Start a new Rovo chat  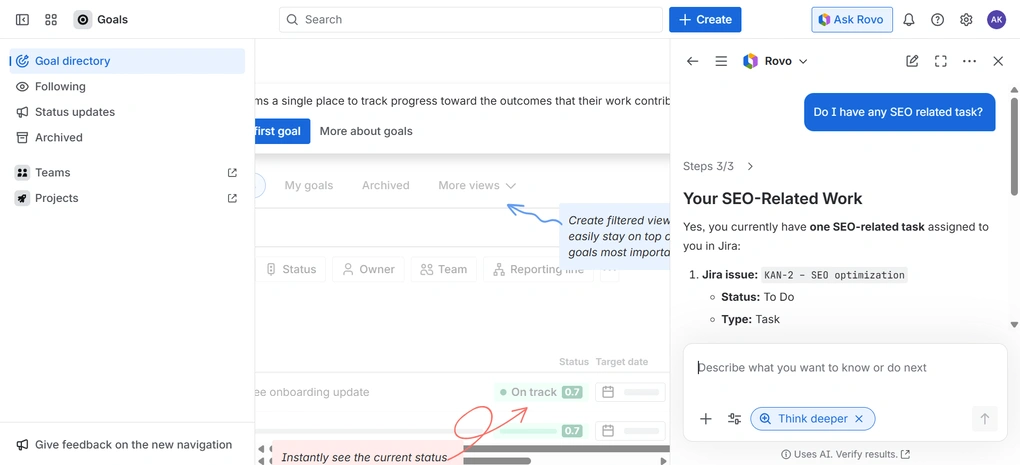(912, 61)
